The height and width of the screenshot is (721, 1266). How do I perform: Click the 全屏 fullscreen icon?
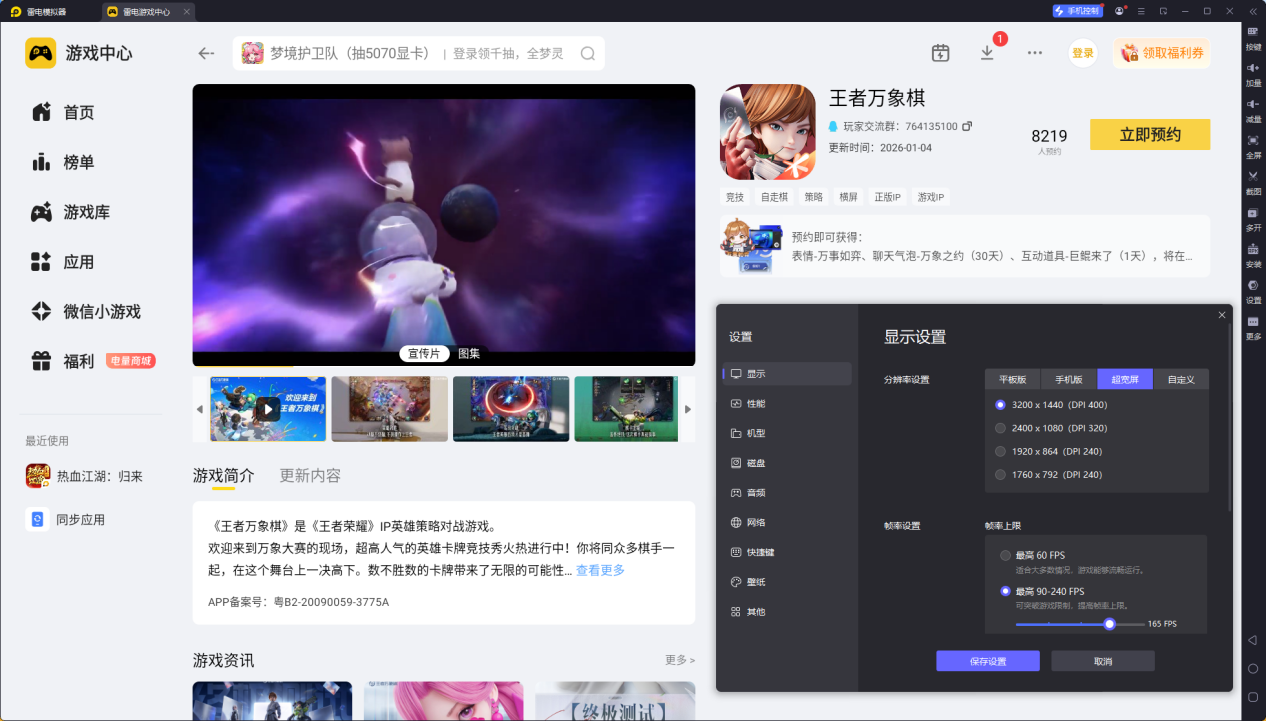1253,146
